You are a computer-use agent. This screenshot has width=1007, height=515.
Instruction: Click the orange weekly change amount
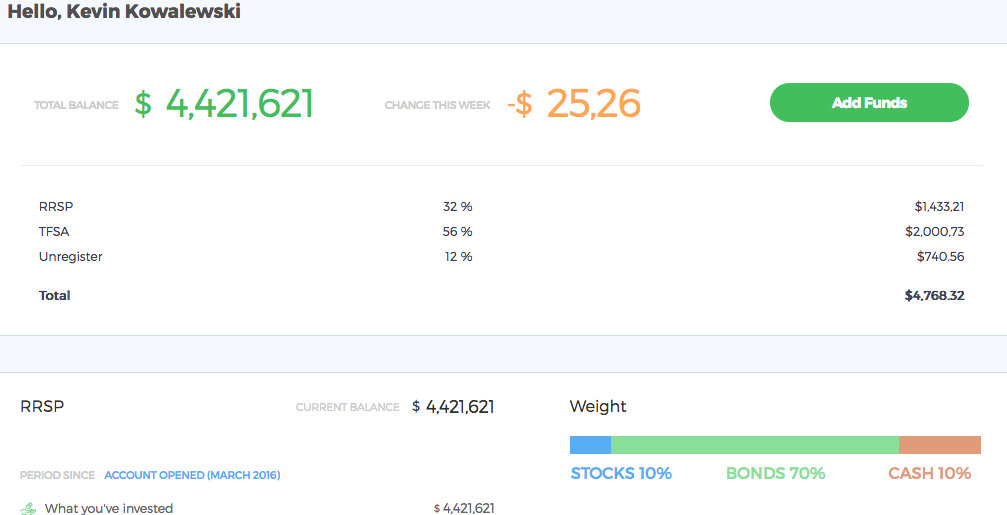574,103
